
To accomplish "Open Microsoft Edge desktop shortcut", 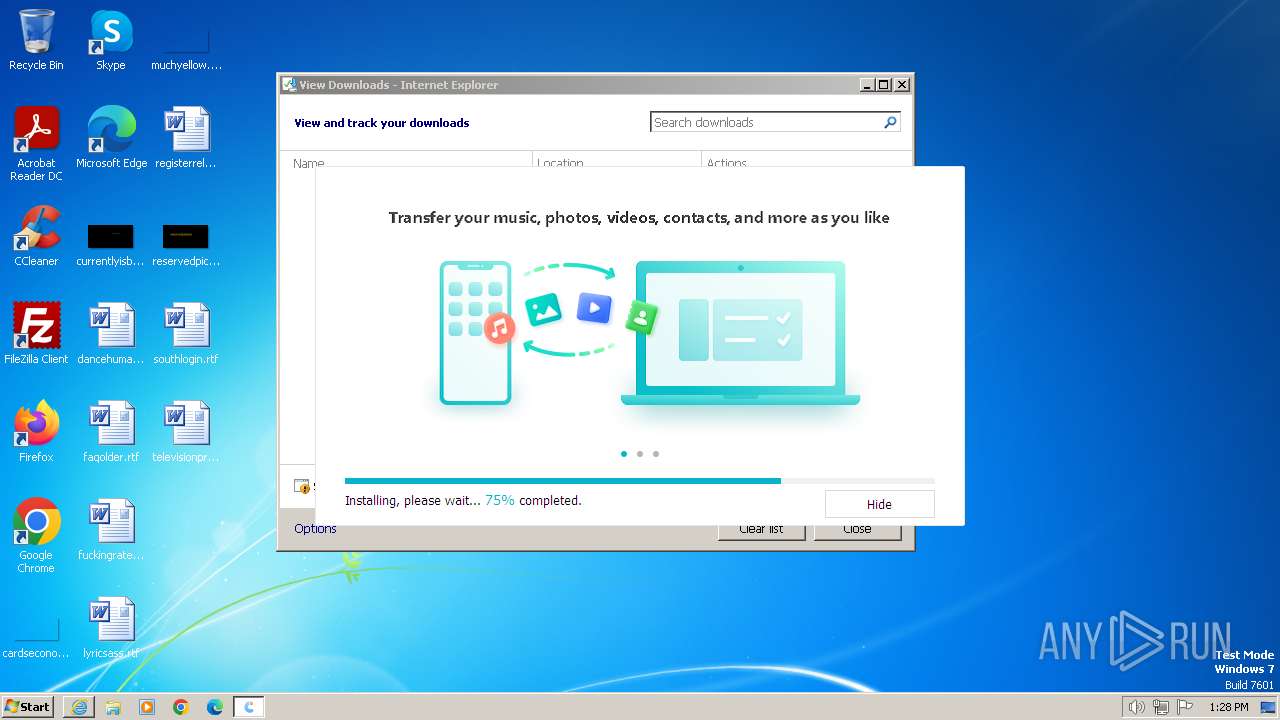I will pos(111,137).
